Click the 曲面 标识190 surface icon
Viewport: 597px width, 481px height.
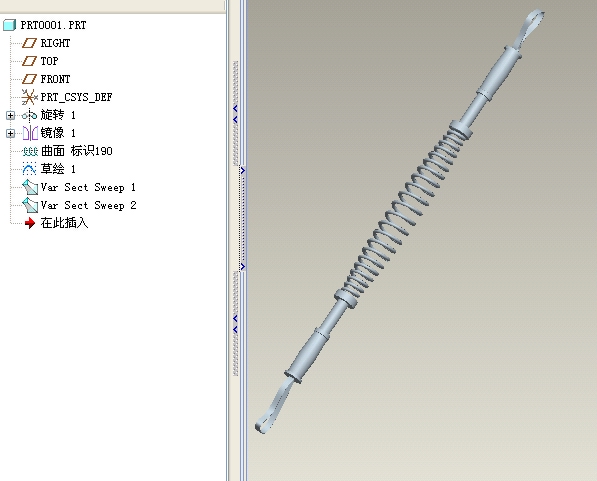(30, 152)
